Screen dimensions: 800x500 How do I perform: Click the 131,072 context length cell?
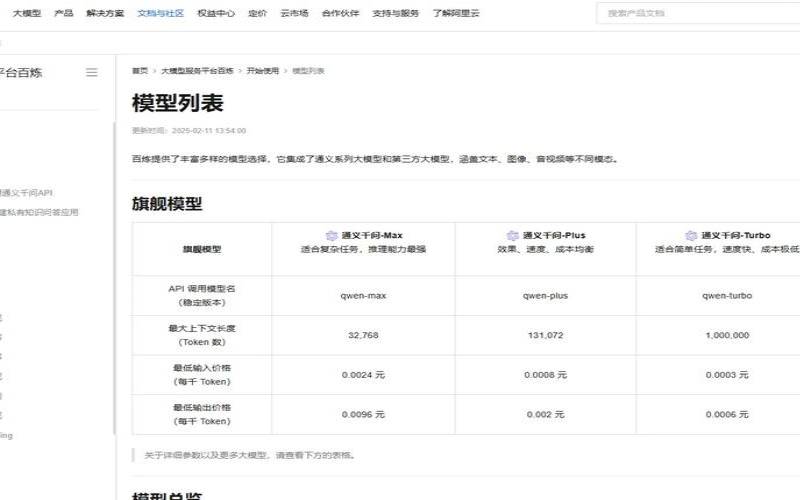point(545,335)
